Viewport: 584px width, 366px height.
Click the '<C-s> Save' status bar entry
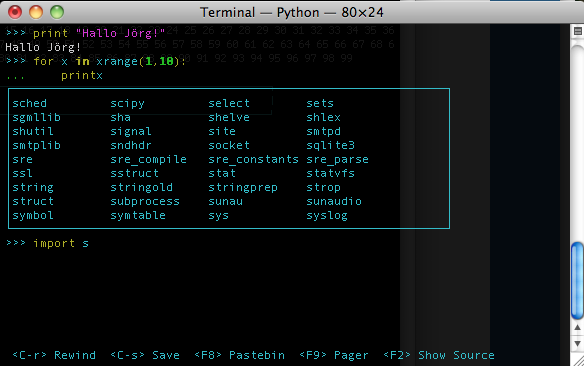(145, 355)
